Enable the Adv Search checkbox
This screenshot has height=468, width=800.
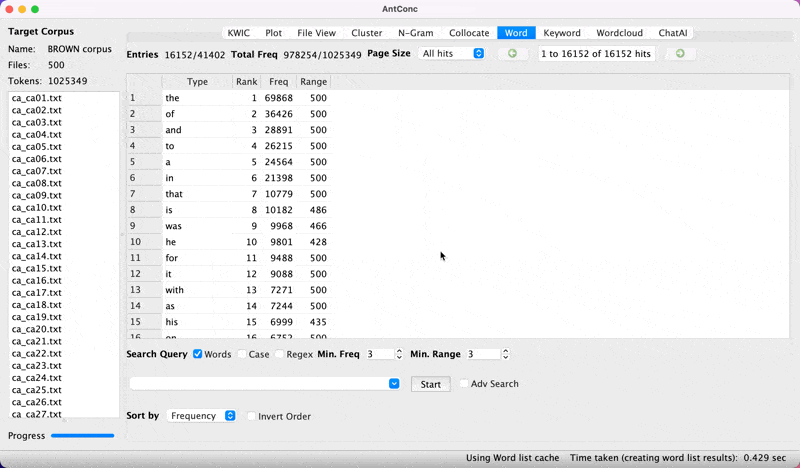464,384
